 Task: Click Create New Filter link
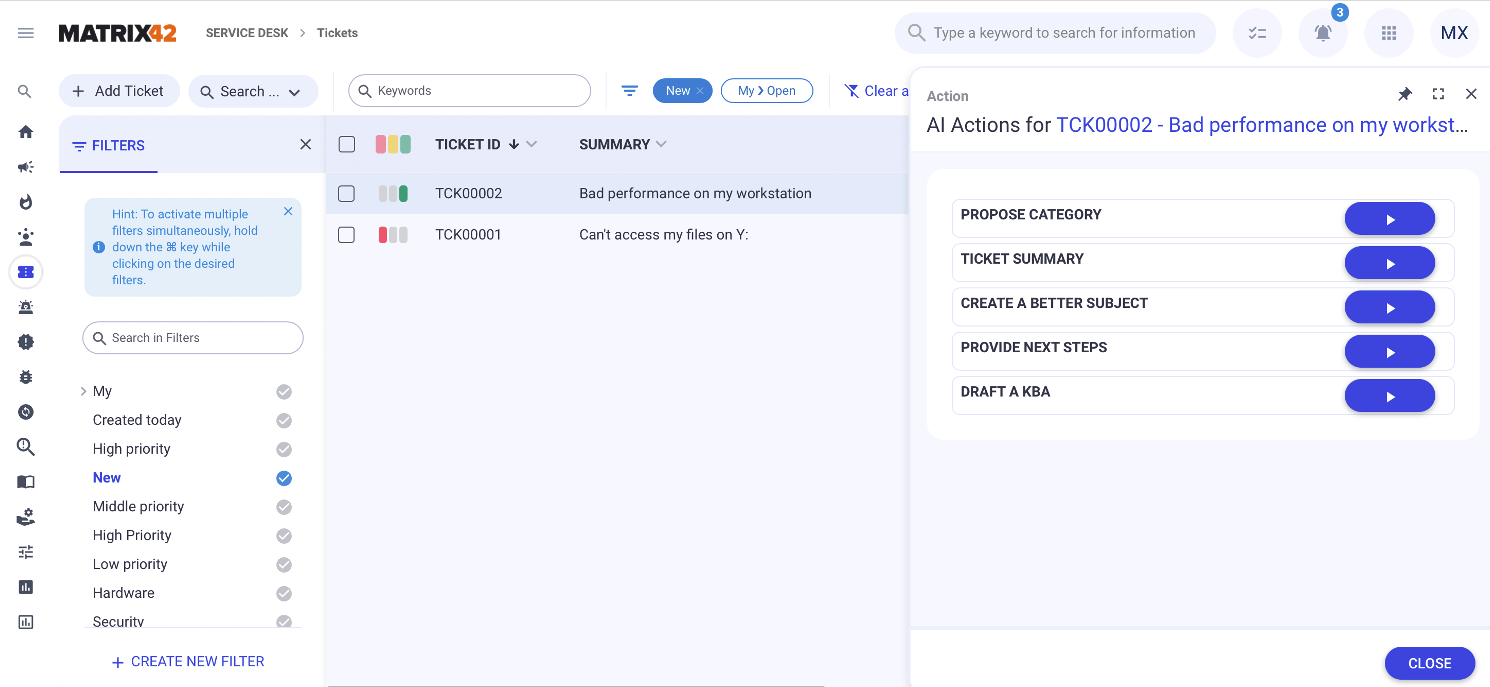tap(188, 662)
